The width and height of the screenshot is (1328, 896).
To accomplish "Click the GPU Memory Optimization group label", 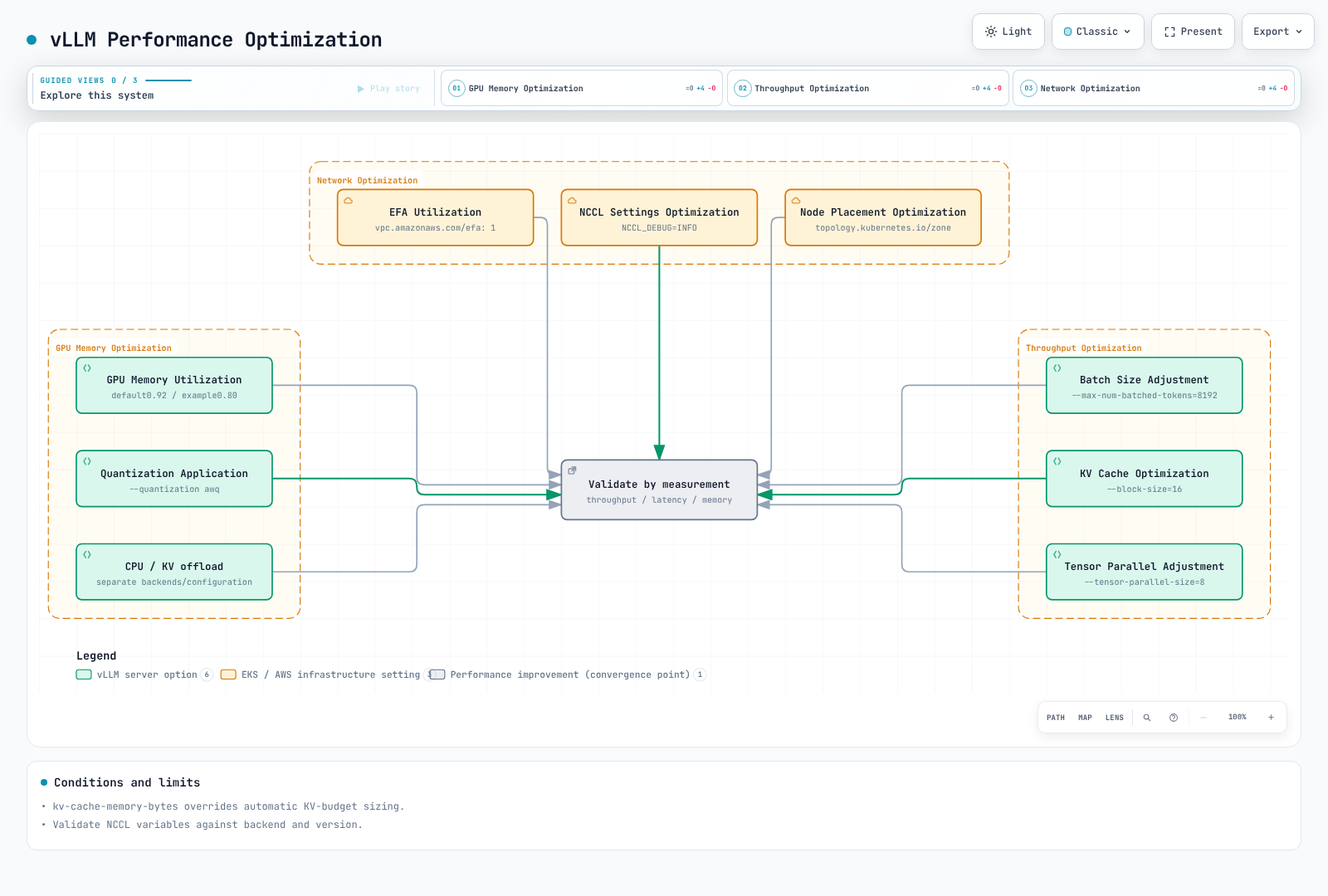I will [x=114, y=348].
